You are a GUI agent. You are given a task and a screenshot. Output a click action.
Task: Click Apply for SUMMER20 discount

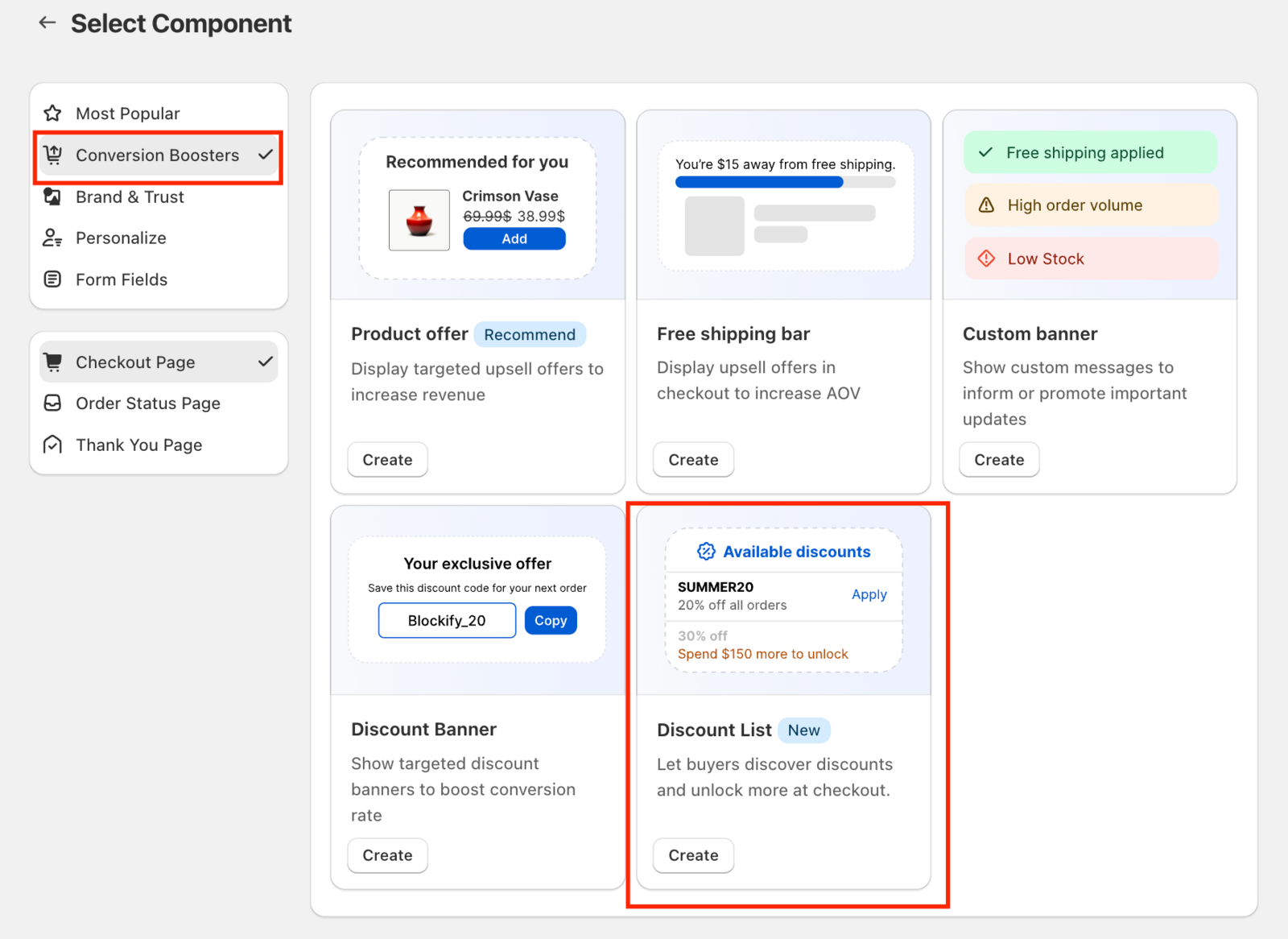click(869, 594)
